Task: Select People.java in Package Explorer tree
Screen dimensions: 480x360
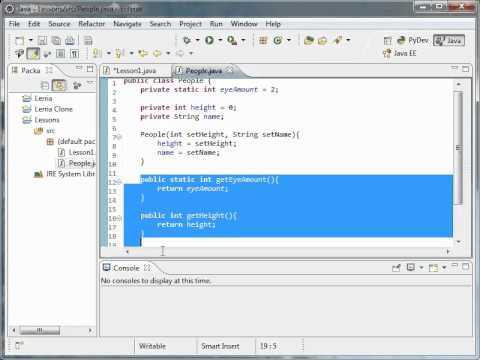Action: [77, 163]
